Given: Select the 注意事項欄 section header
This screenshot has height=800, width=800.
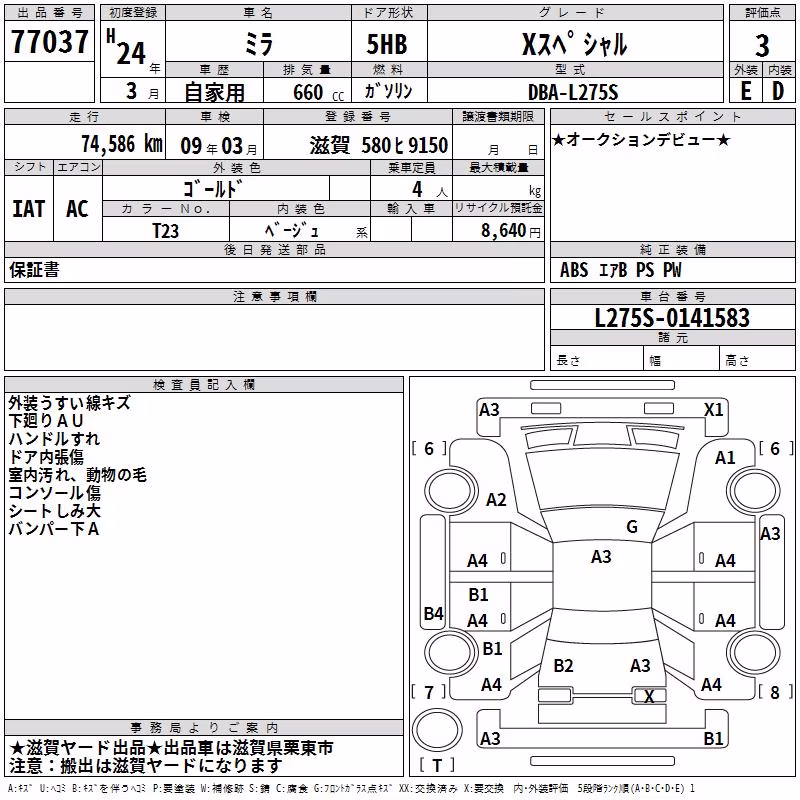Looking at the screenshot, I should coord(275,296).
